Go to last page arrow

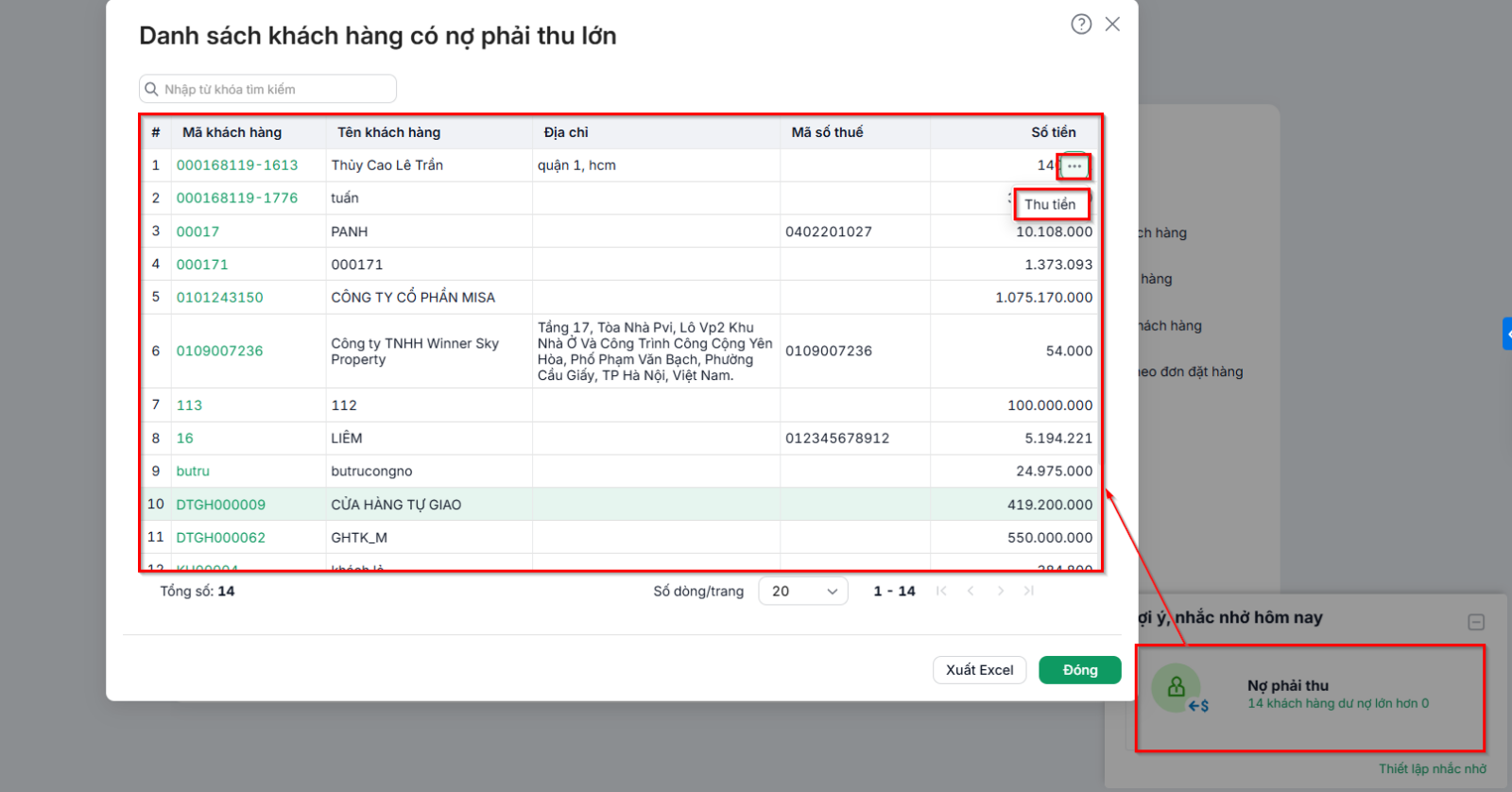(1029, 591)
